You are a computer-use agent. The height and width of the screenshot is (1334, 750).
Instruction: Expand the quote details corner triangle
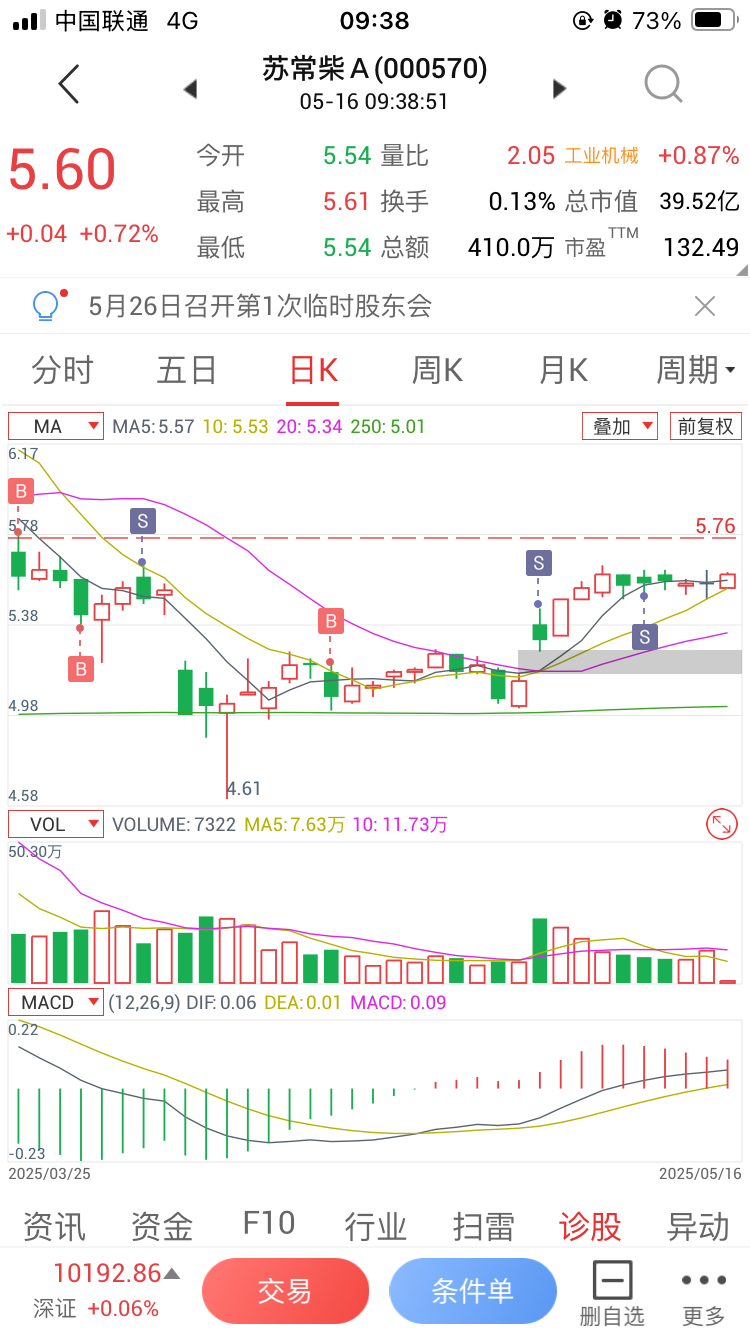coord(741,270)
